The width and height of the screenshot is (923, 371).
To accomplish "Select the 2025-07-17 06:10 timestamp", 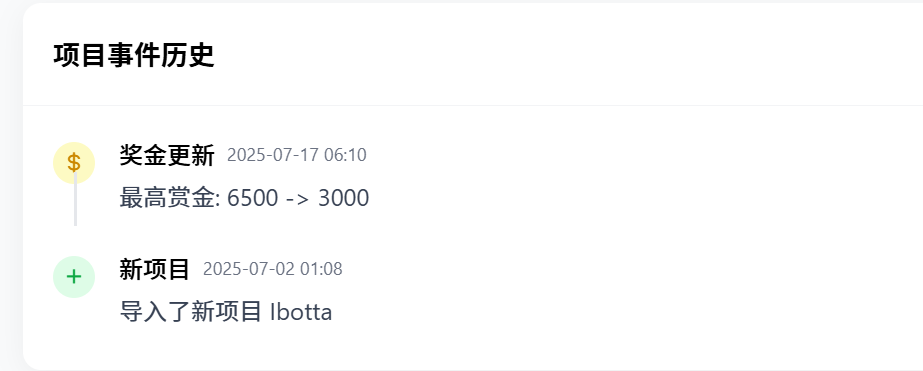I will (x=297, y=155).
